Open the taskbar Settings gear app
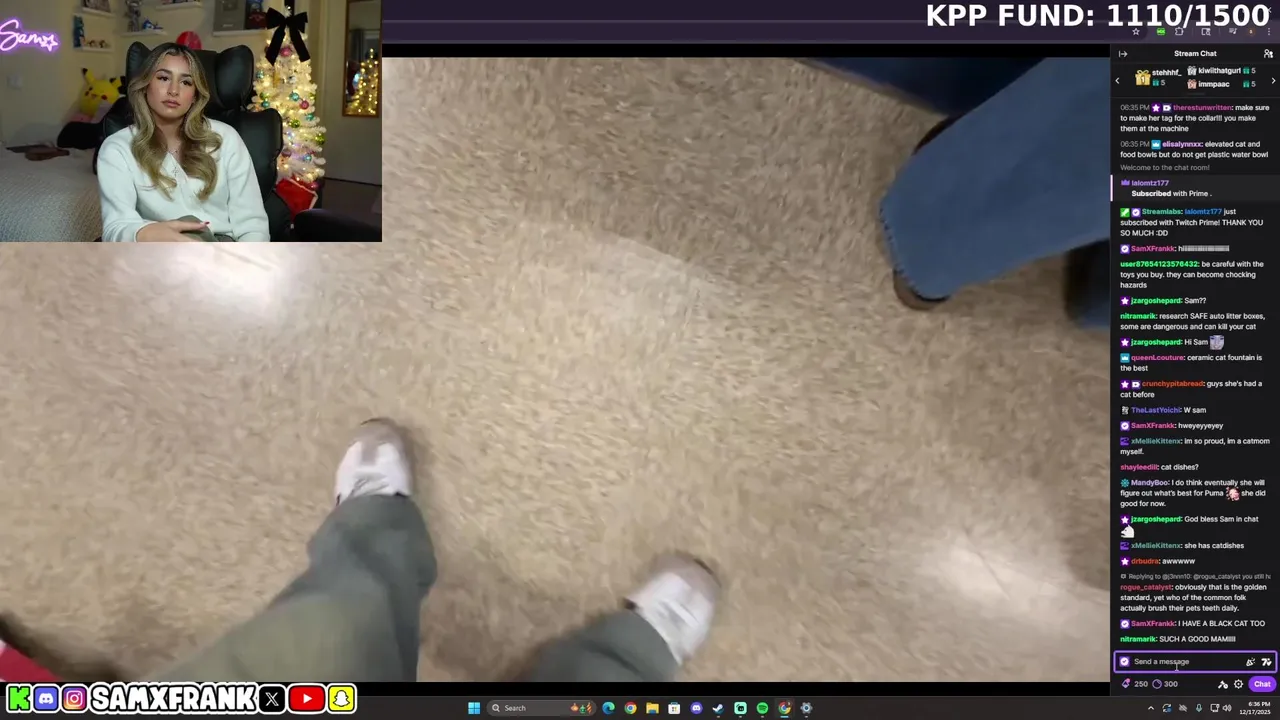The width and height of the screenshot is (1280, 720). [x=806, y=708]
